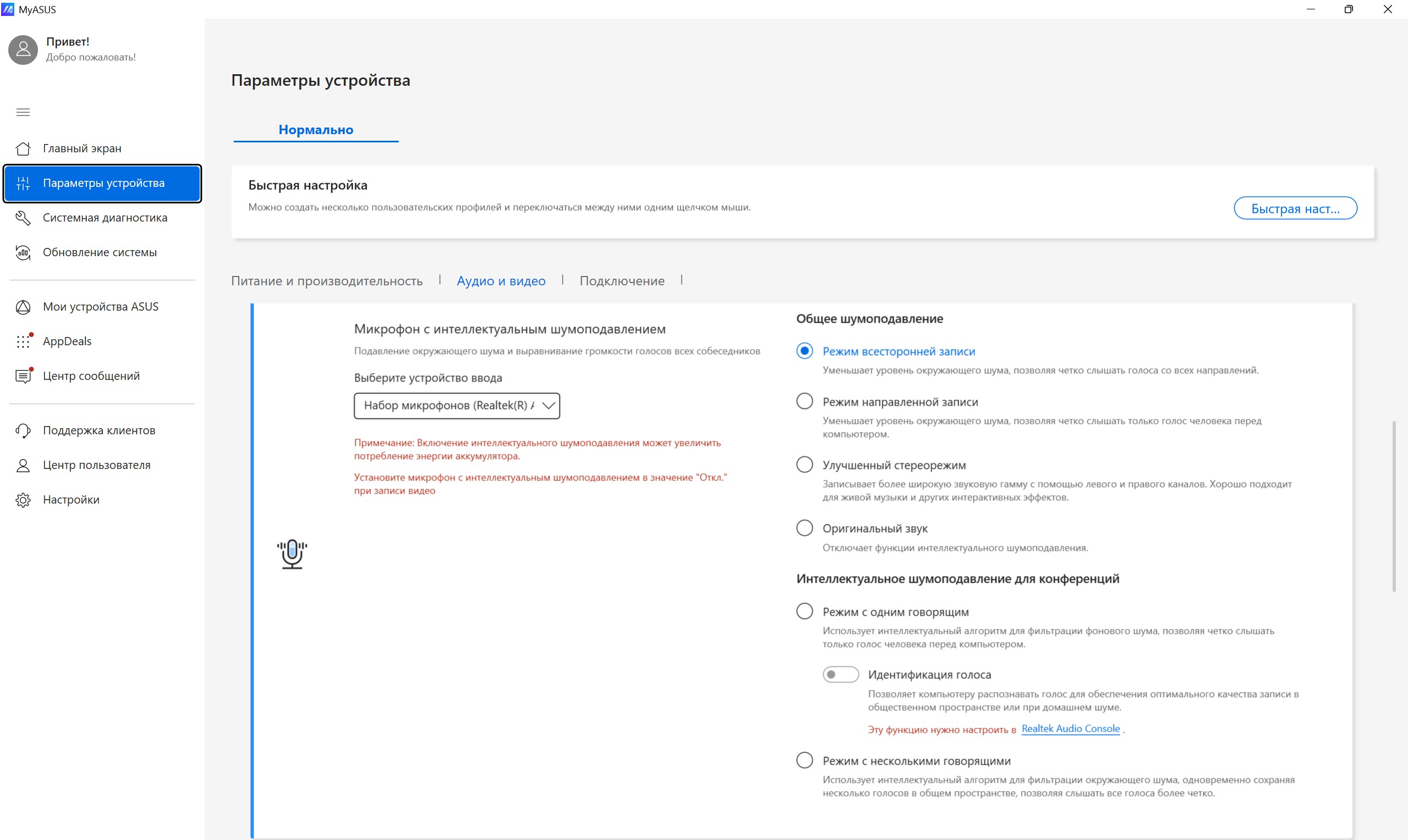Select Оригинальный звук radio option
1408x840 pixels.
pos(805,528)
